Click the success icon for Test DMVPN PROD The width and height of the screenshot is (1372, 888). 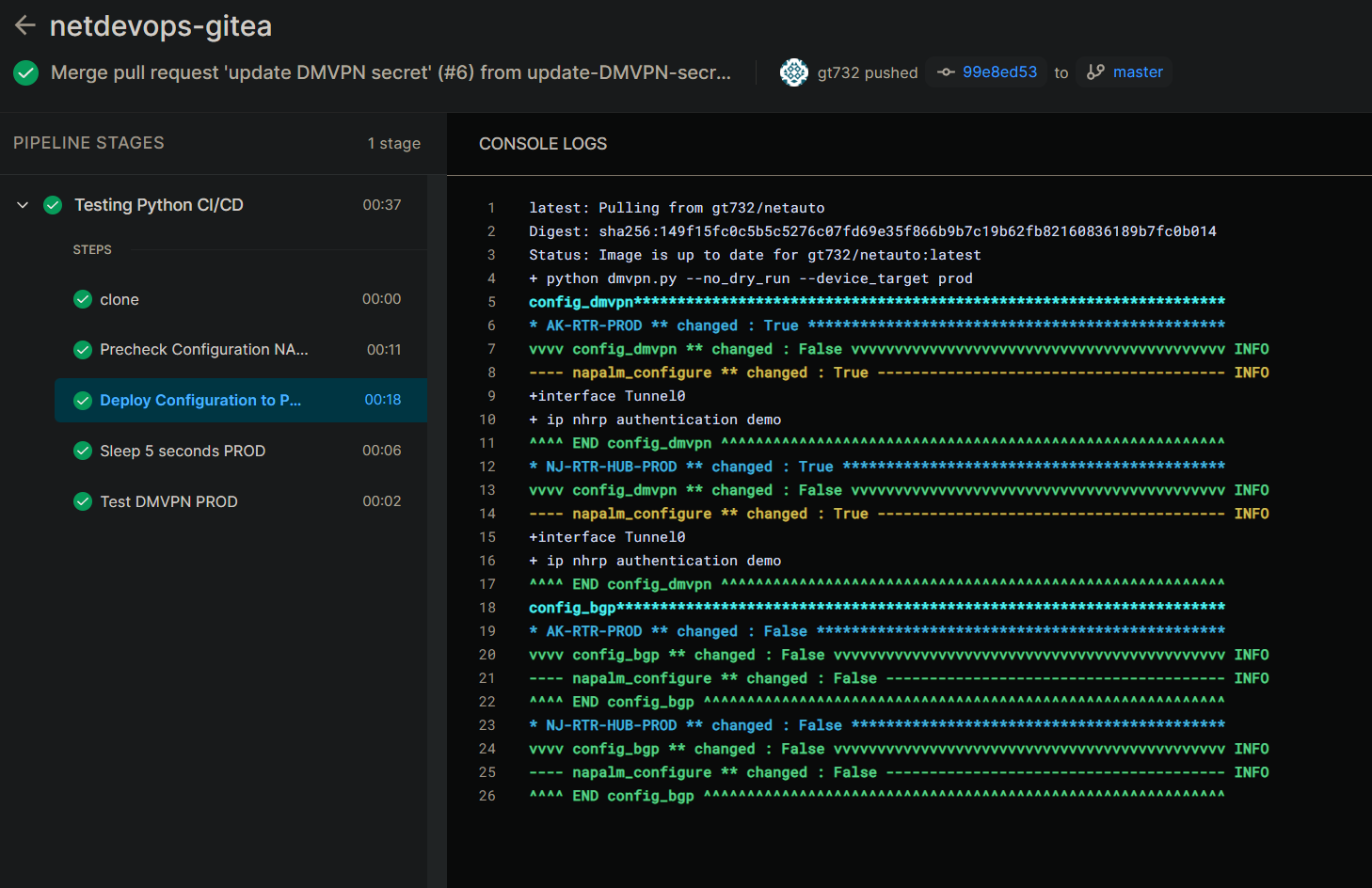[83, 501]
